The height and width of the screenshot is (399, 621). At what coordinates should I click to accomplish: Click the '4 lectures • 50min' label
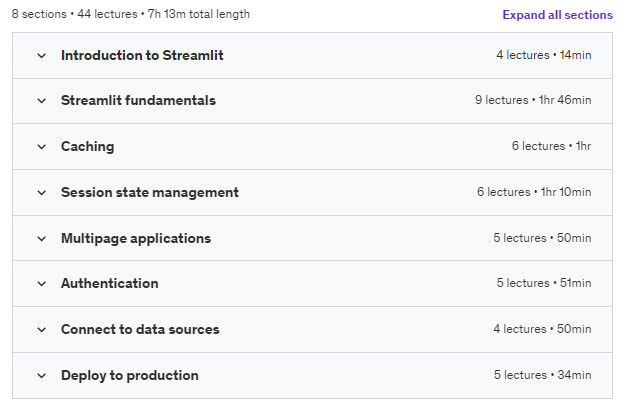(542, 329)
